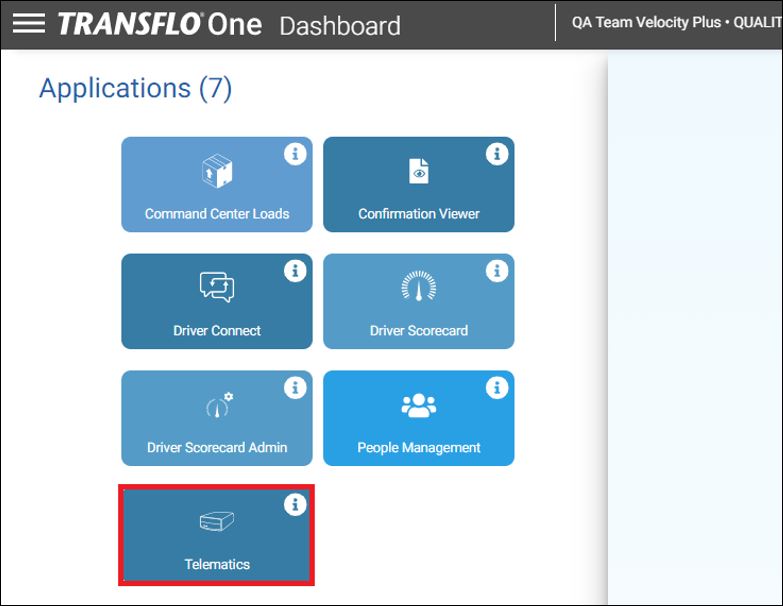Show info for Confirmation Viewer
The height and width of the screenshot is (606, 783).
point(497,154)
